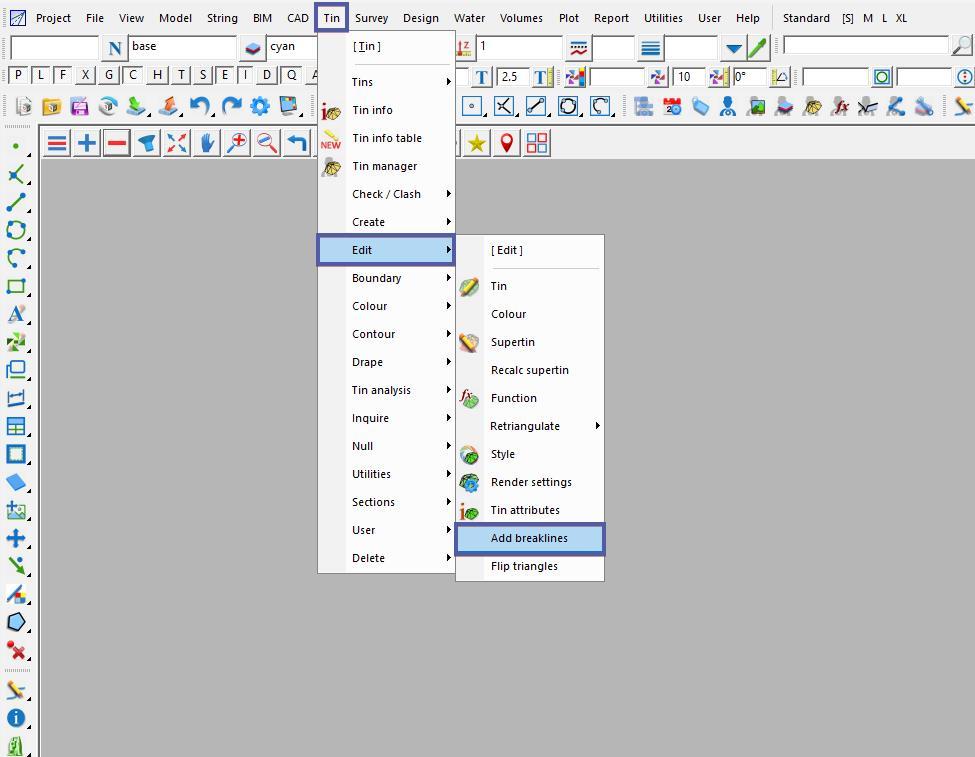Click the N name button
Viewport: 975px width, 757px height.
click(x=114, y=48)
